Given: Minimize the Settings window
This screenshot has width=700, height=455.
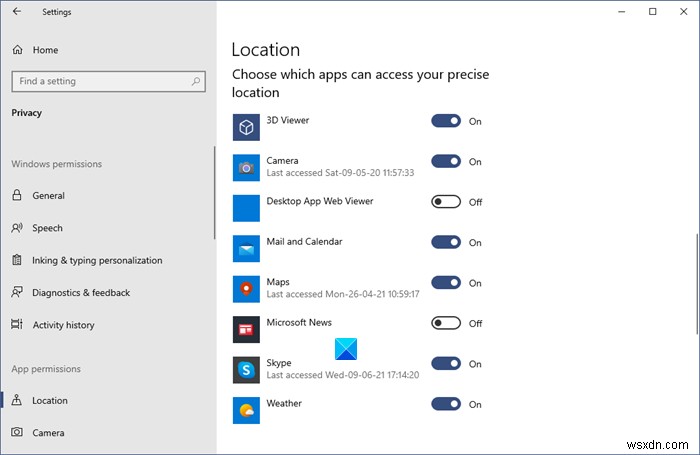Looking at the screenshot, I should pyautogui.click(x=621, y=12).
